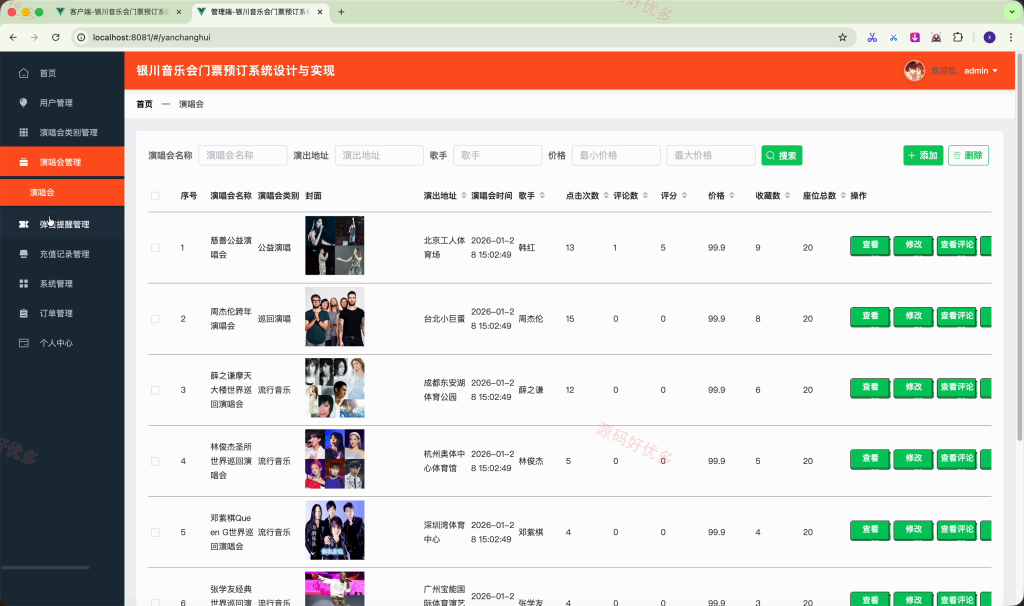
Task: Sort by 点击次数 column
Action: (x=606, y=195)
